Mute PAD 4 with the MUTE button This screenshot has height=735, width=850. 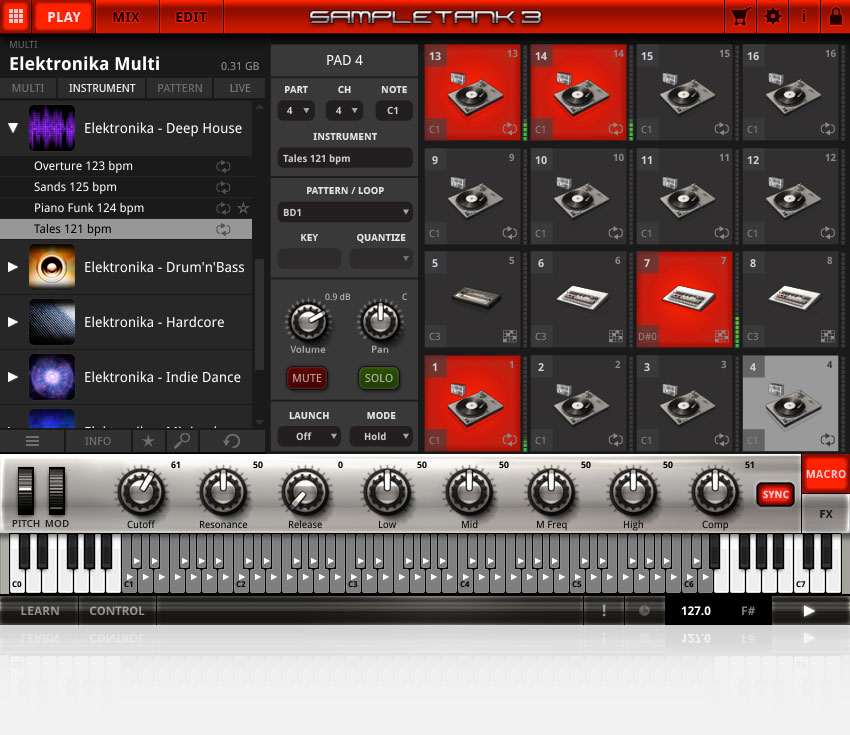(307, 378)
